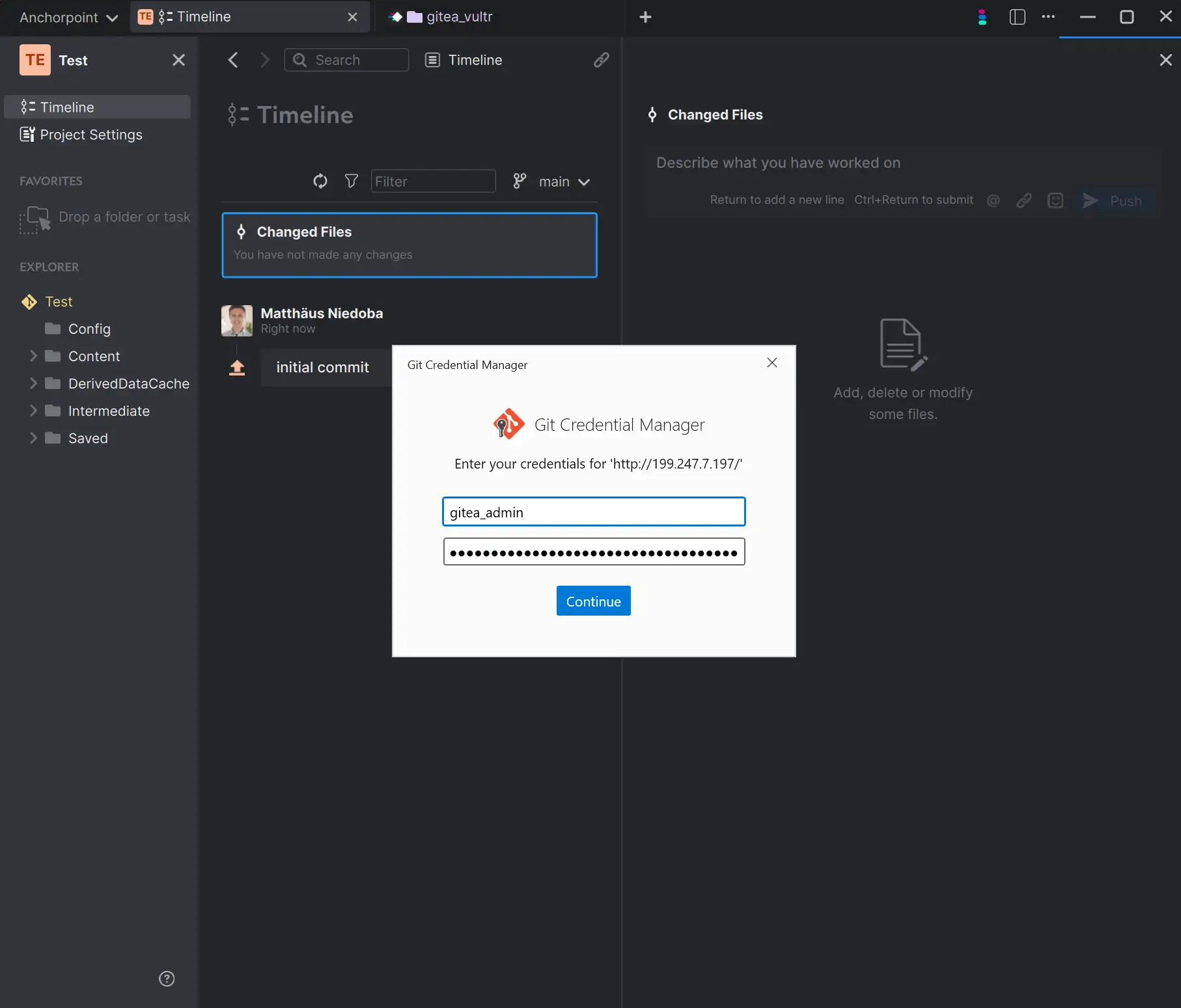The height and width of the screenshot is (1008, 1181).
Task: Click the username field with gitea_admin
Action: [594, 512]
